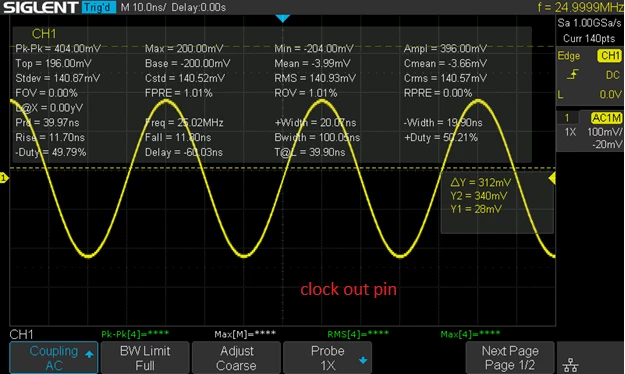Click the +Duty = 50.21% measurement
625x374 pixels.
pyautogui.click(x=441, y=138)
